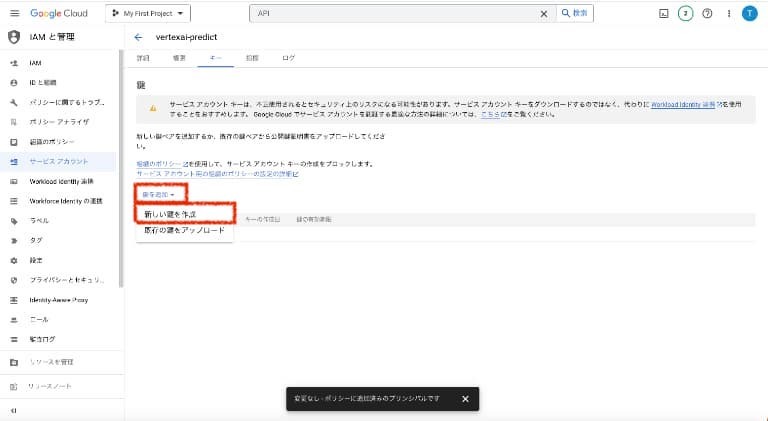Choose 新しい鍵を作成 from the dropdown menu
This screenshot has width=768, height=421.
click(185, 214)
